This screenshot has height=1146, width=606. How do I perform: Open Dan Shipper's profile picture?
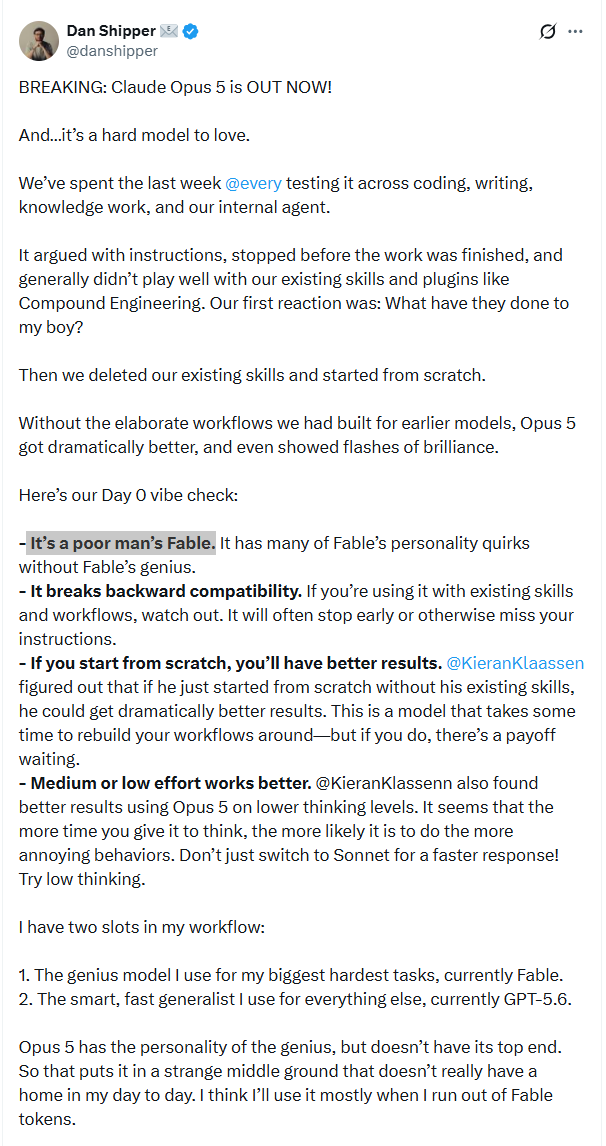click(39, 40)
